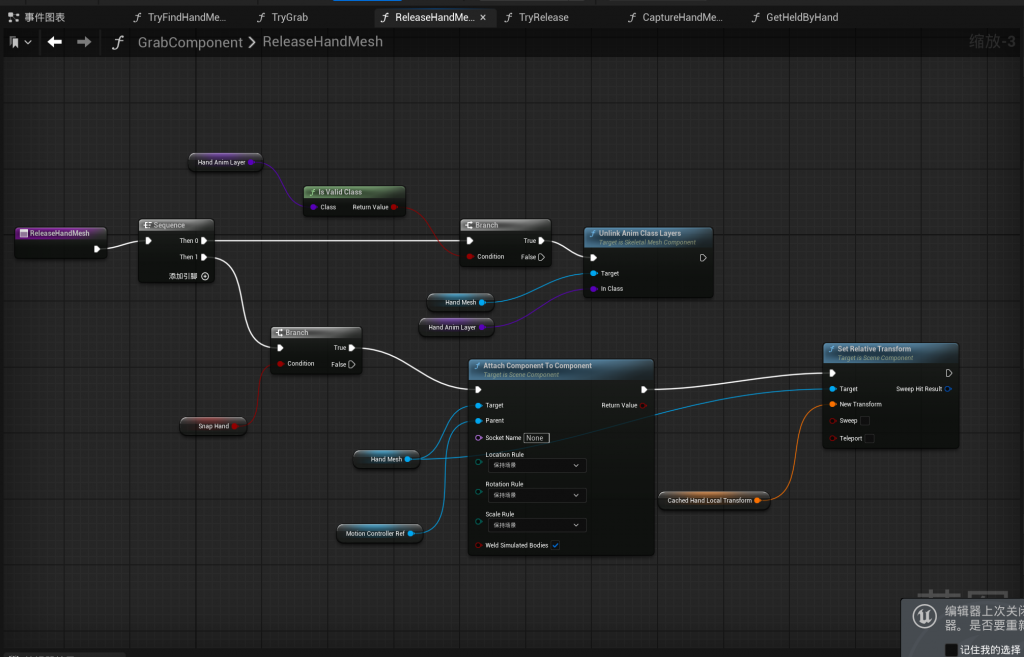Viewport: 1024px width, 657px height.
Task: Switch to the TryGrab tab
Action: click(288, 17)
